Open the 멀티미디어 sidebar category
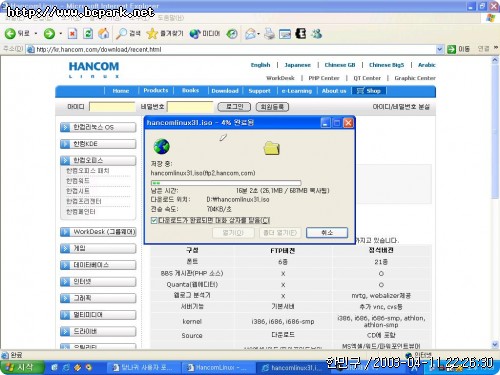The image size is (500, 375). [x=98, y=315]
